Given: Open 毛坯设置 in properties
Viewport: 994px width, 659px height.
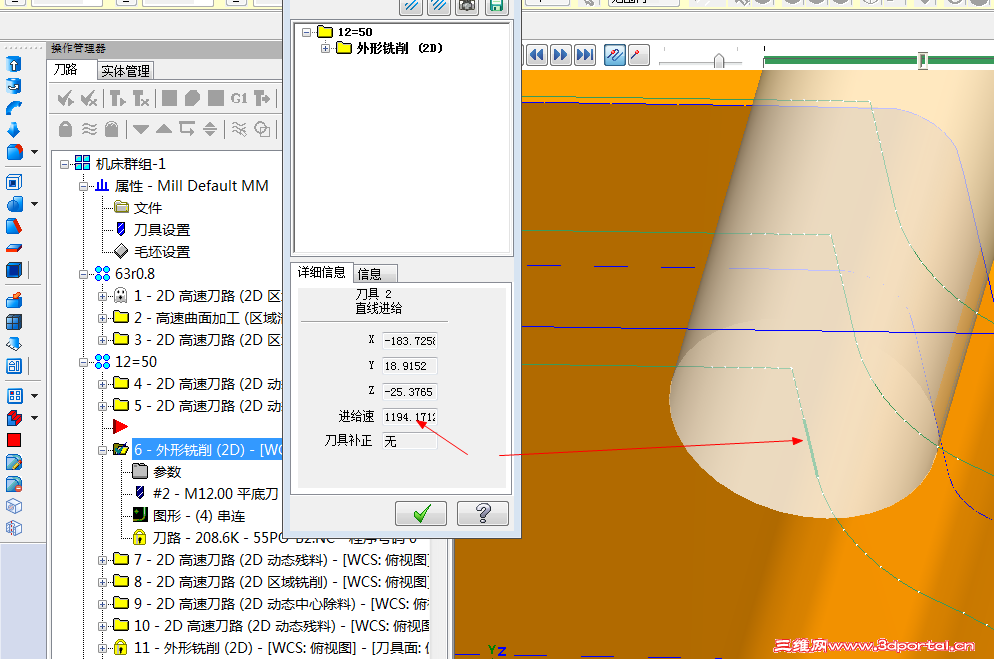Looking at the screenshot, I should pos(162,252).
